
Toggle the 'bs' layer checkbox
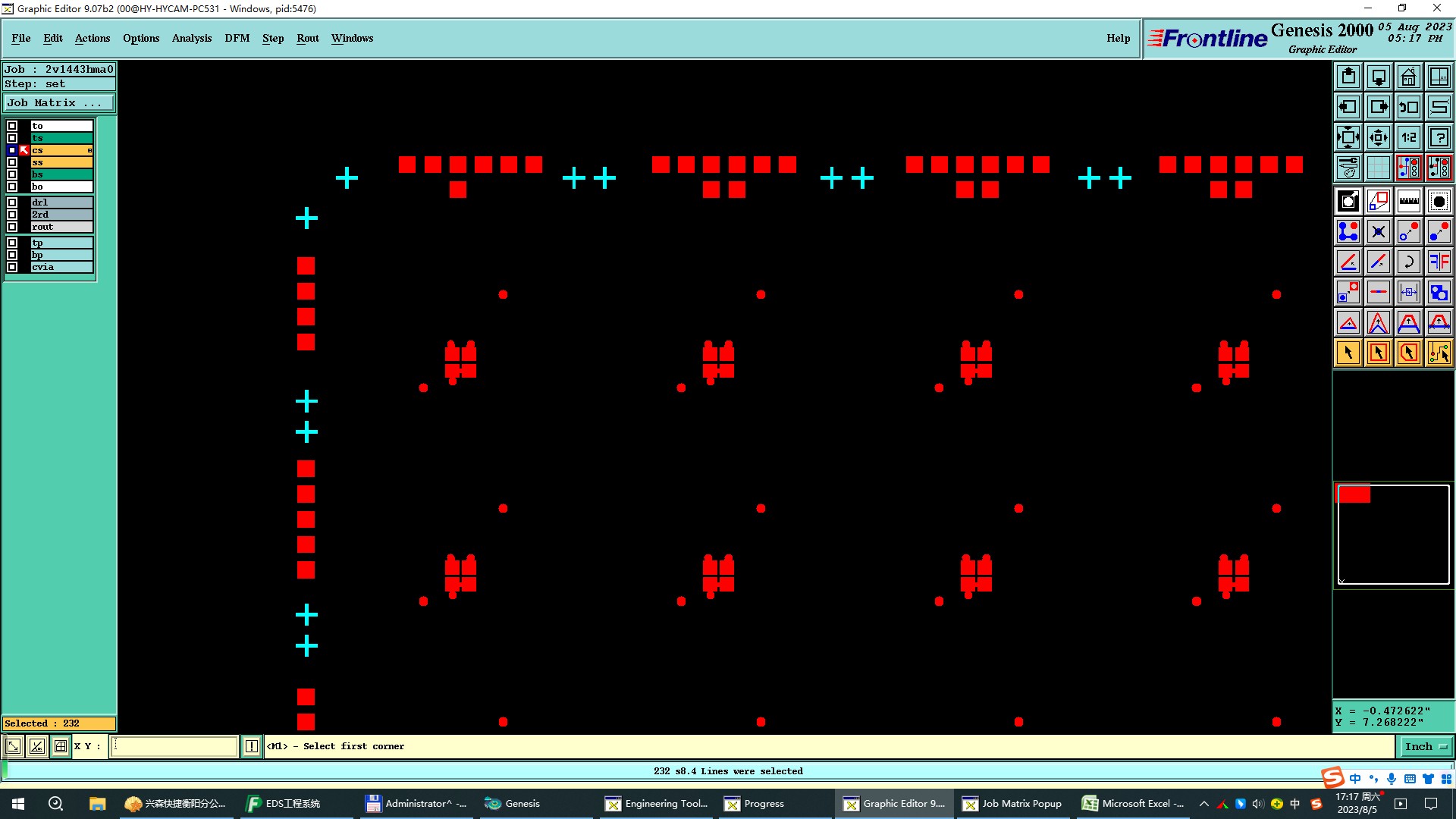(12, 174)
